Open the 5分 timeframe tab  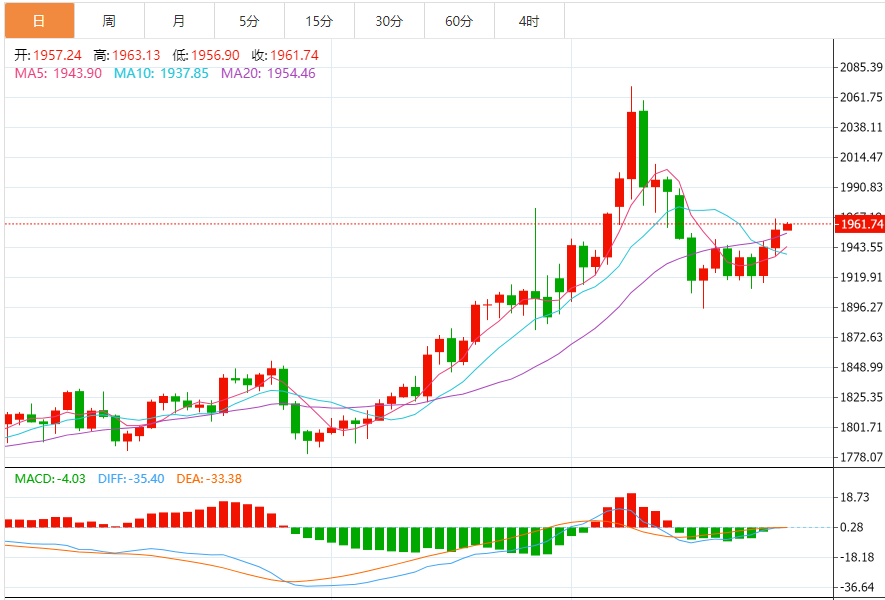[x=249, y=20]
